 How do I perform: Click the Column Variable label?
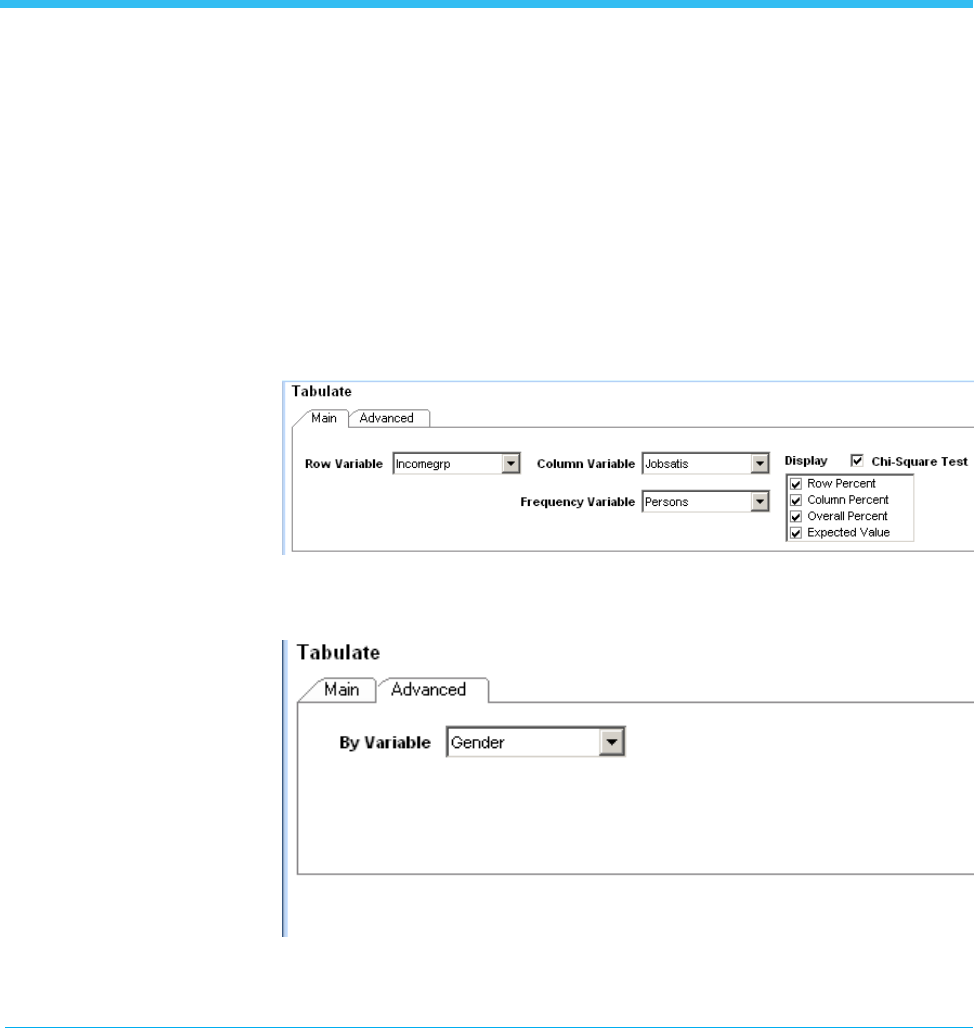coord(586,464)
